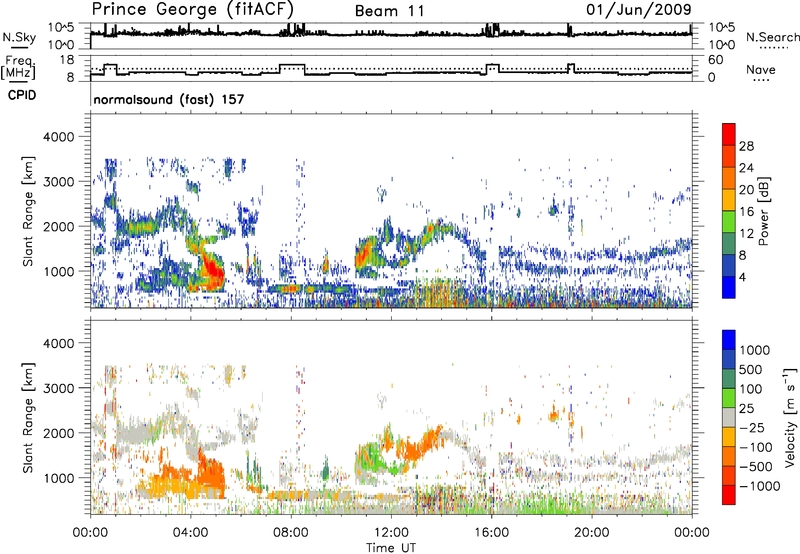Click the '60' Nave axis tick label
The height and width of the screenshot is (554, 800).
715,60
